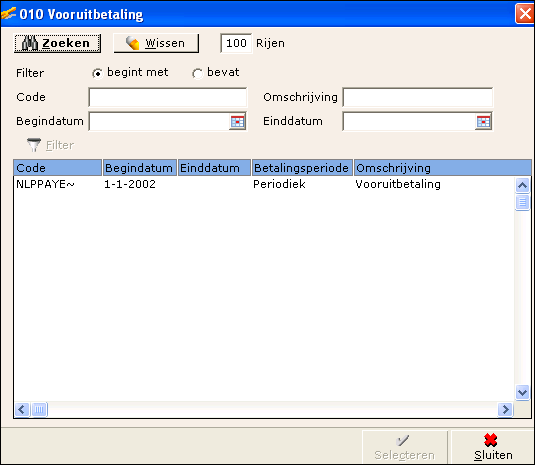
Task: Open the Begindatum calendar picker icon
Action: click(237, 121)
